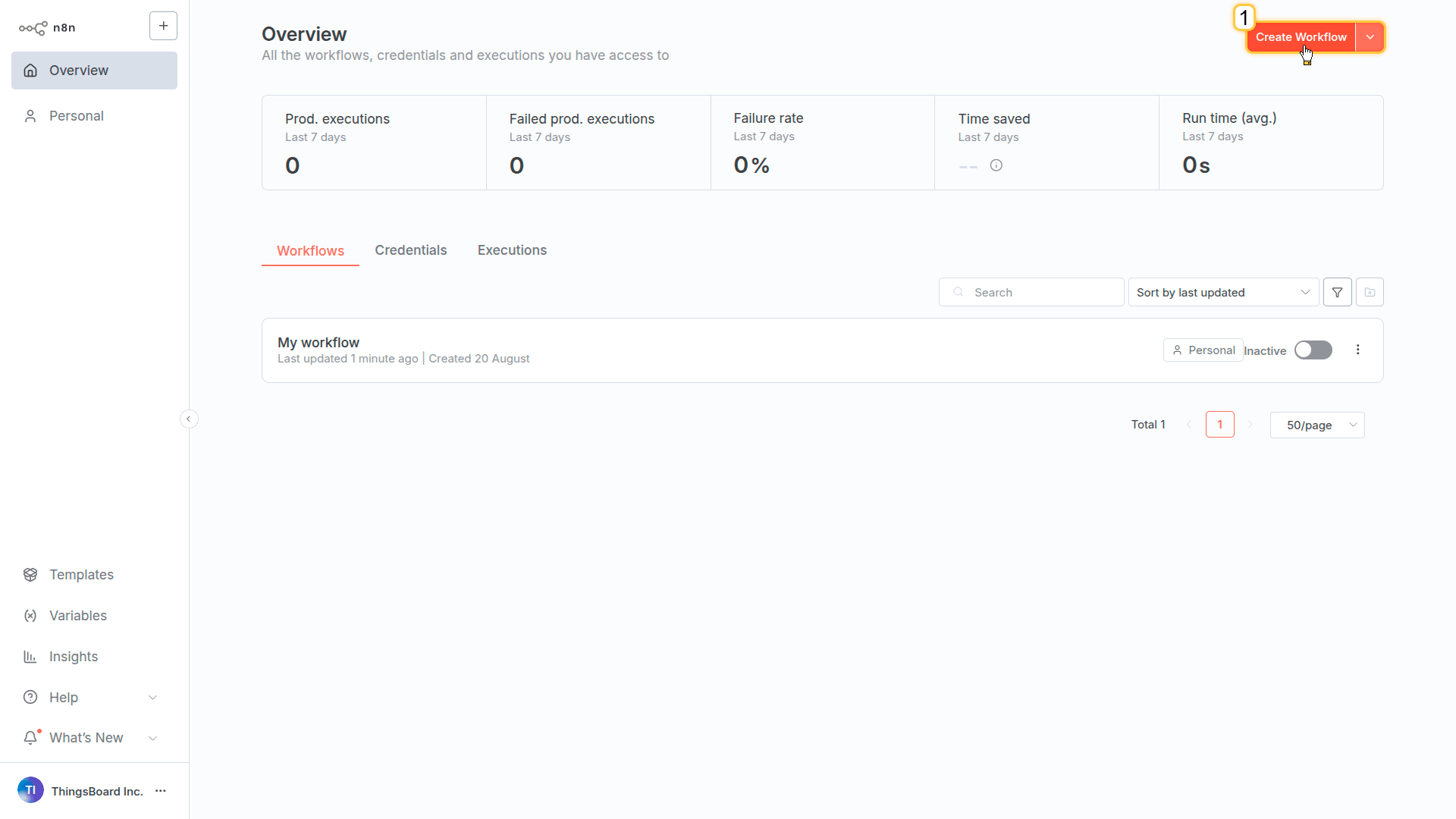
Task: Open the filter funnel icon
Action: [x=1337, y=292]
